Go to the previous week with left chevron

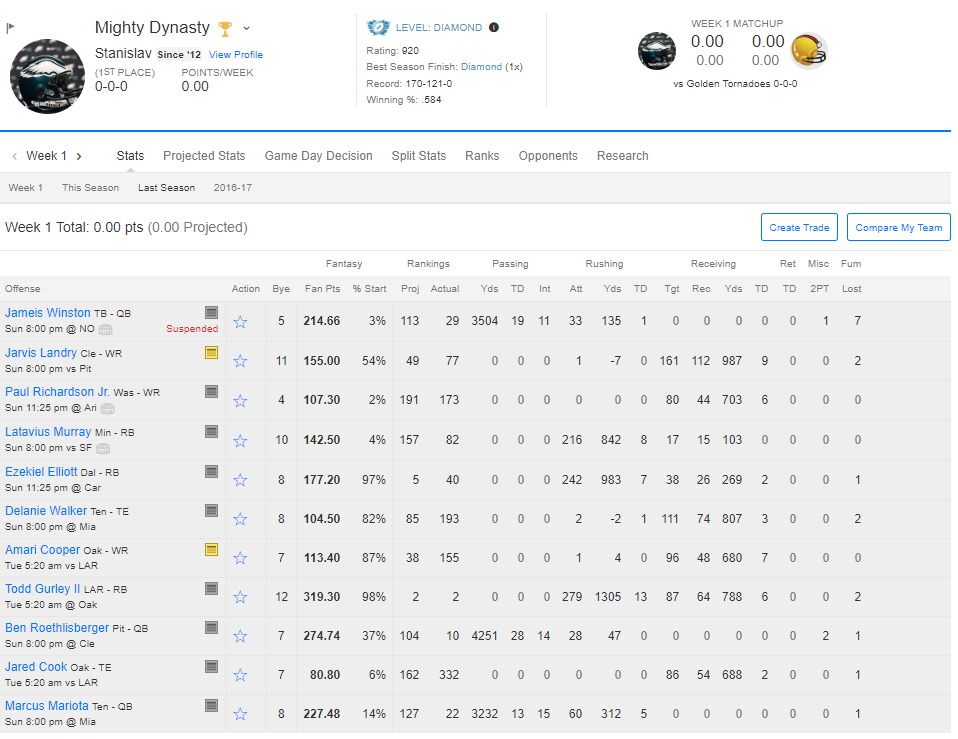pyautogui.click(x=15, y=156)
